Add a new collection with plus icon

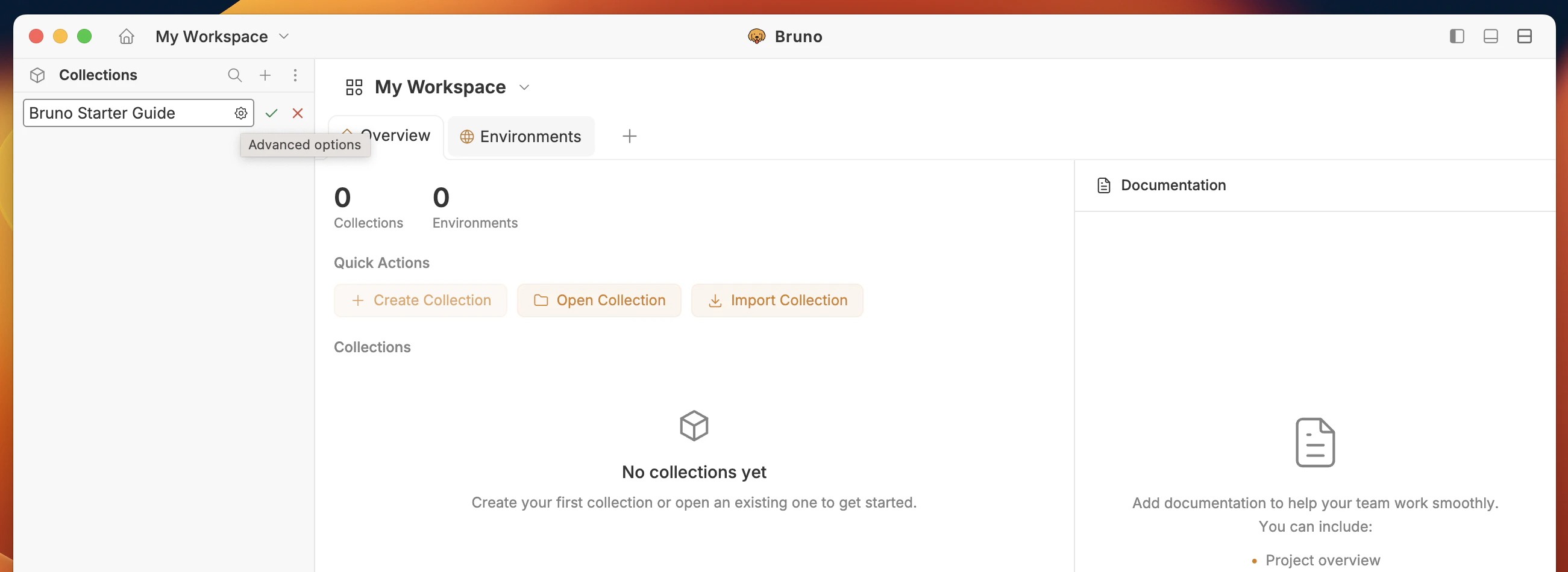(265, 75)
